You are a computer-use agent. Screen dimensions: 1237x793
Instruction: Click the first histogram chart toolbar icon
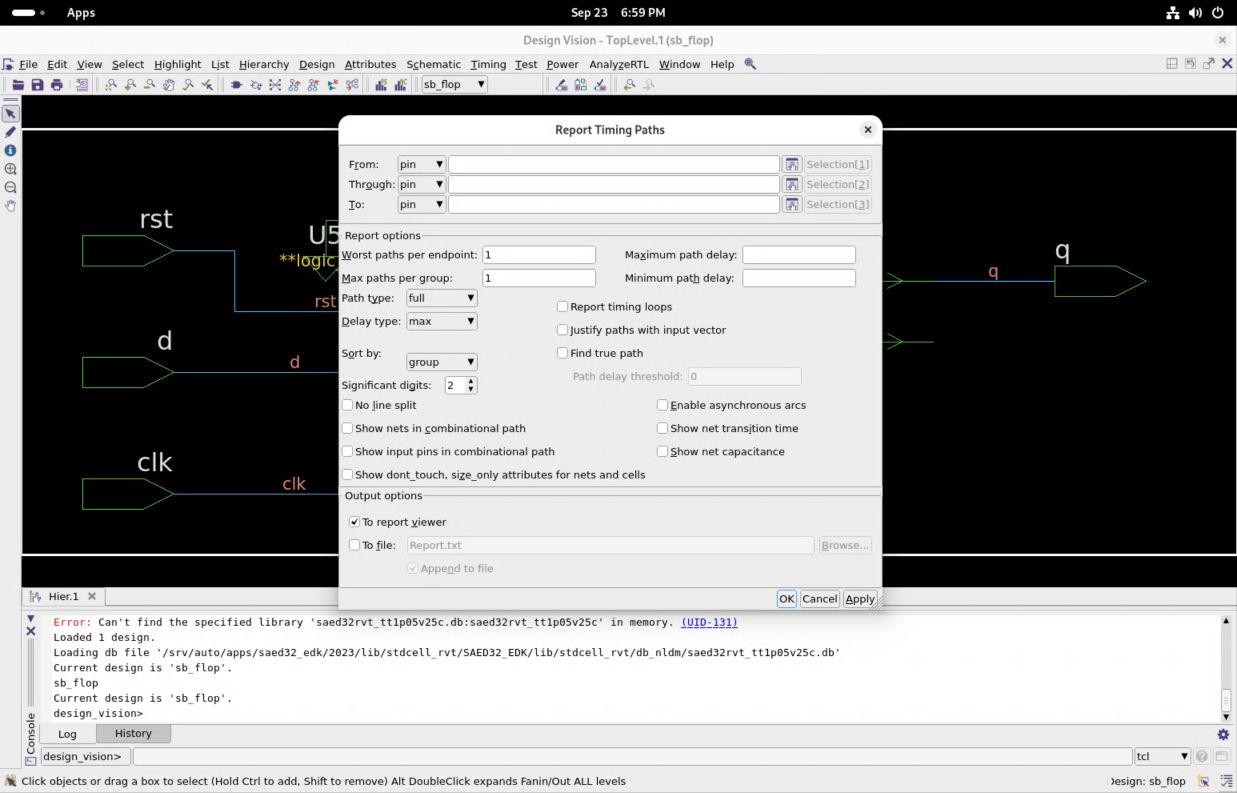[x=381, y=85]
